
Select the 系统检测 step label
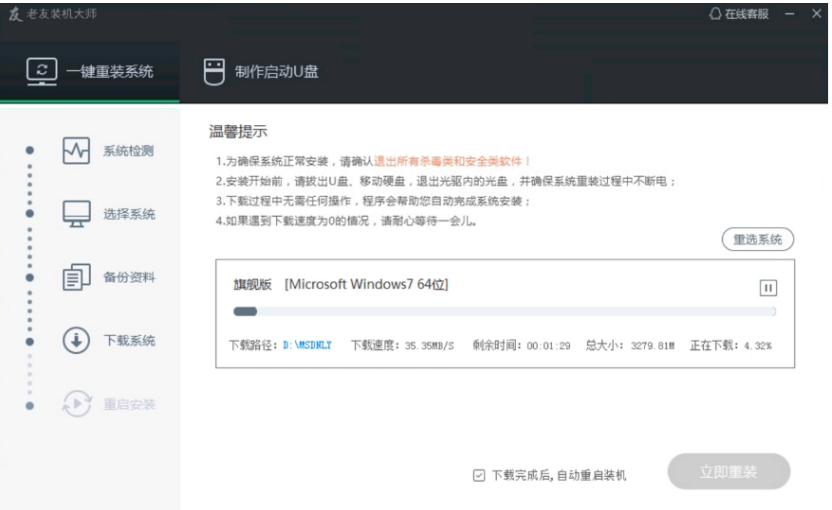tap(128, 151)
